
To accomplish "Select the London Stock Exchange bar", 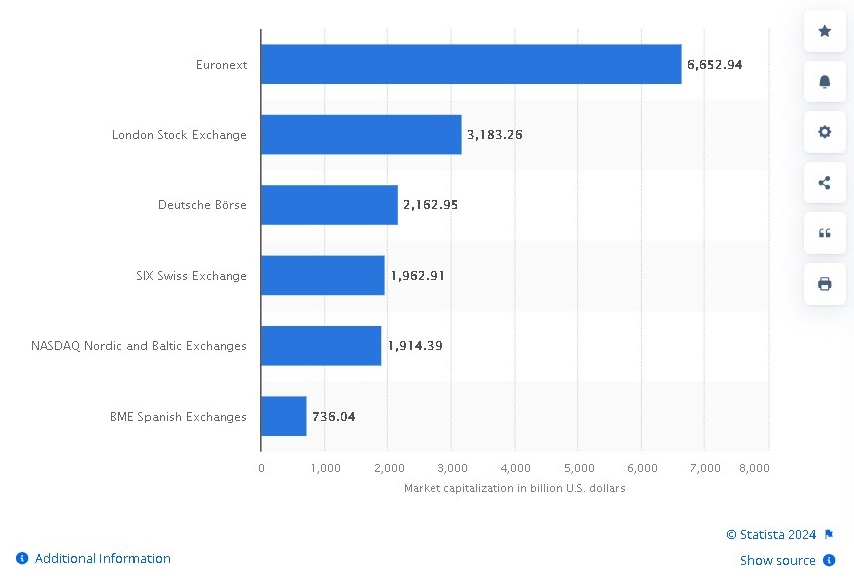I will (x=360, y=134).
